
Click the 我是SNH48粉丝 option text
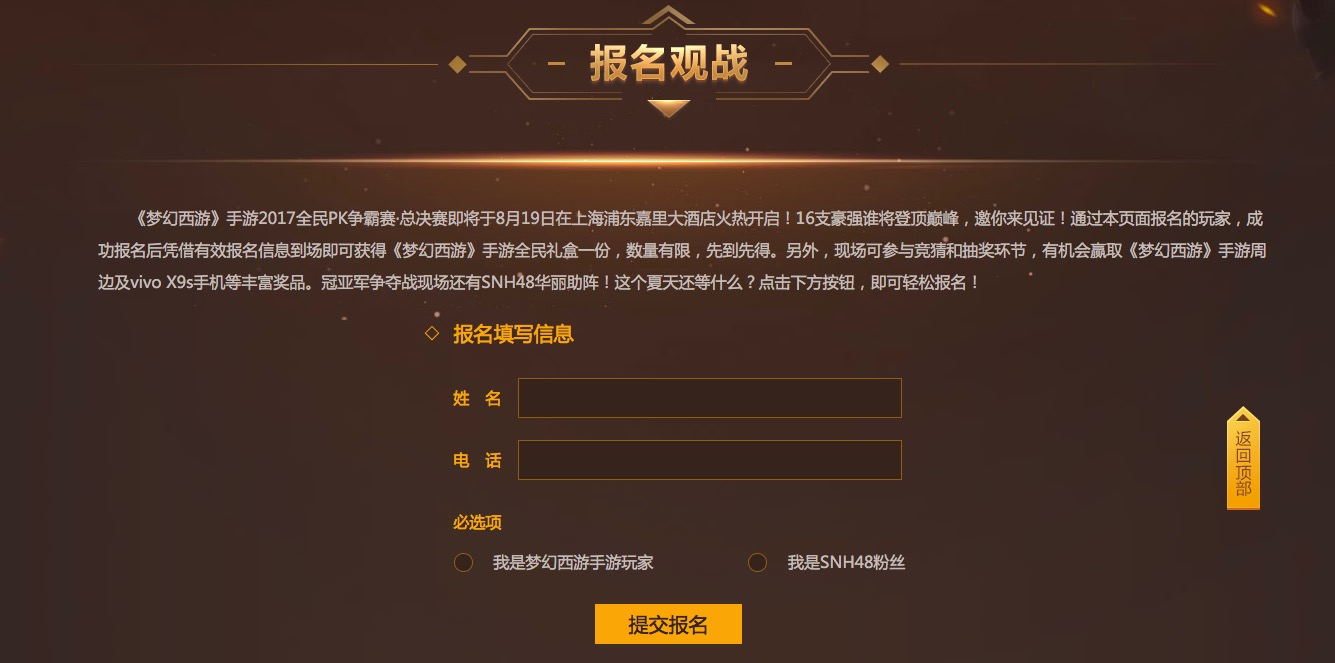coord(846,563)
